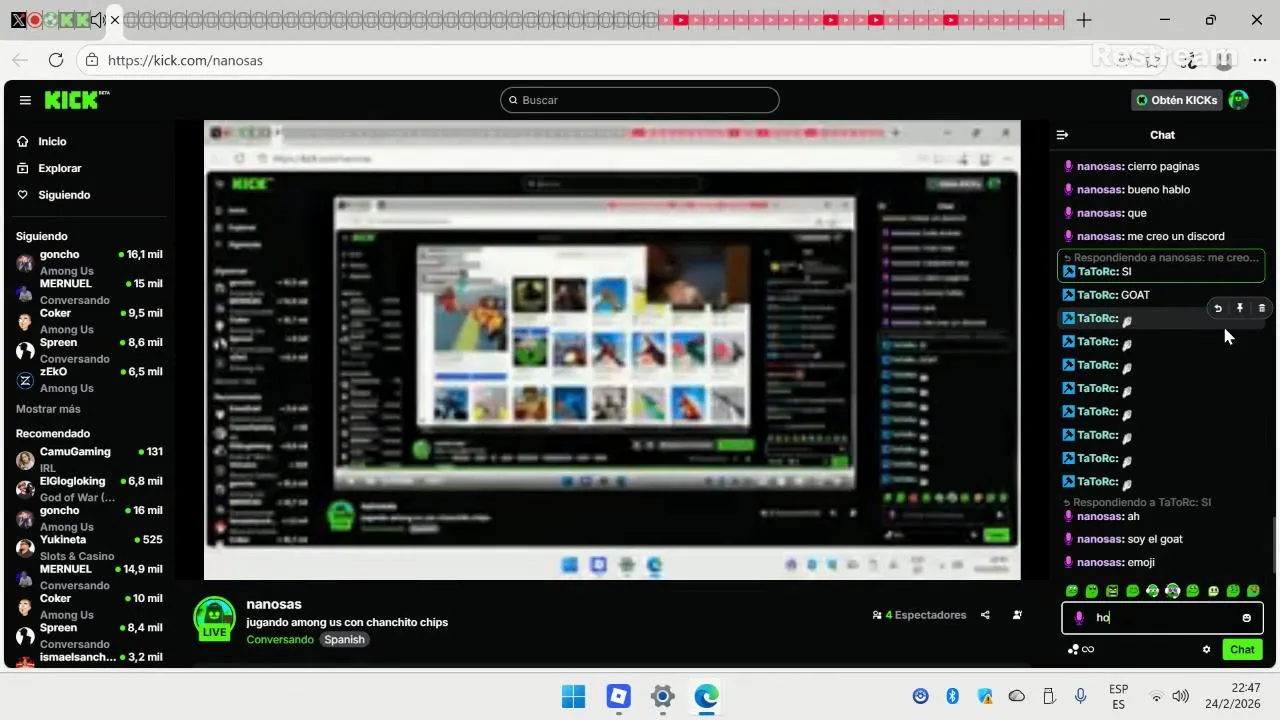The image size is (1280, 720).
Task: Click the Obtén KICKs button
Action: click(1176, 100)
